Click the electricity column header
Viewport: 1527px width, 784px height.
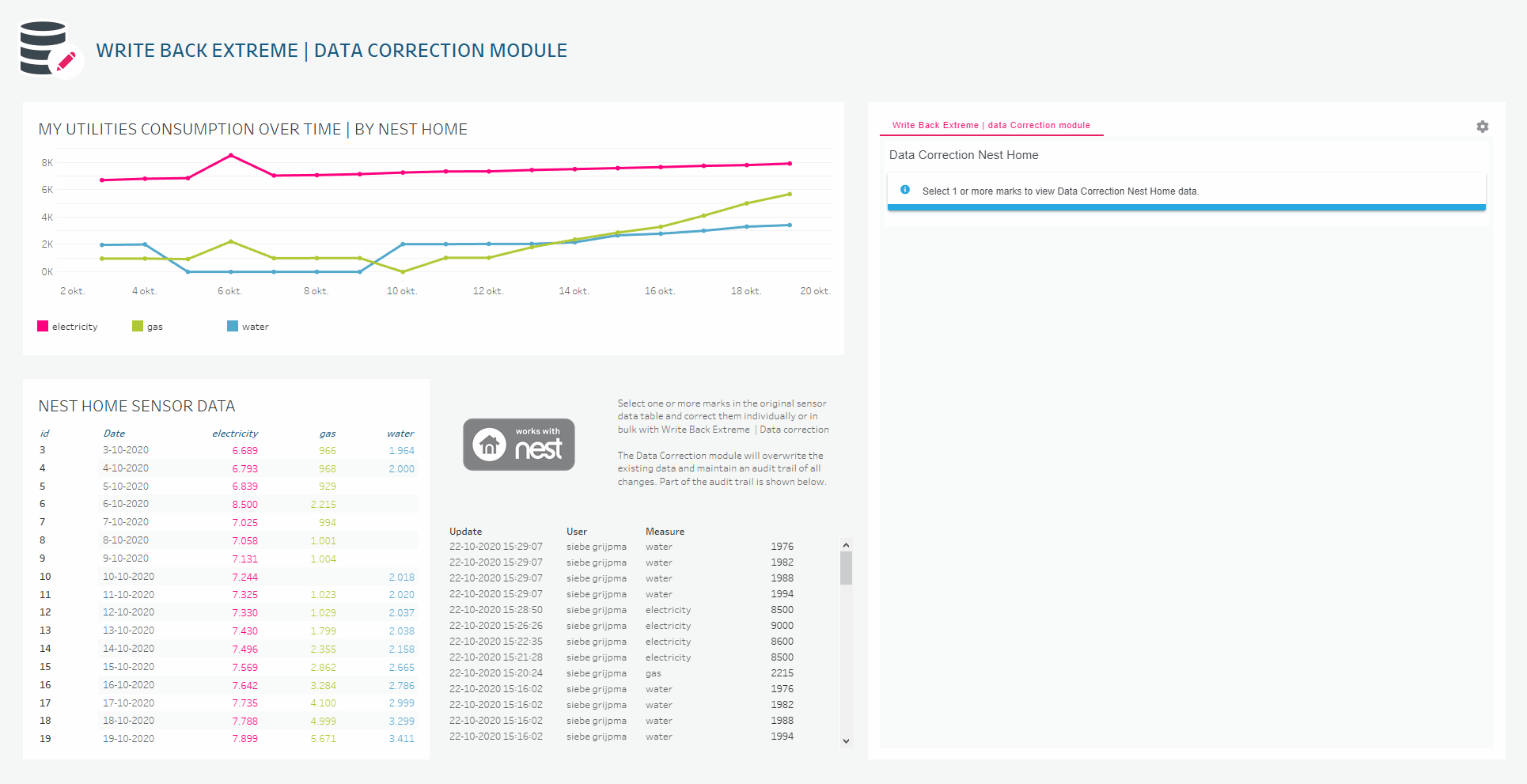[235, 434]
